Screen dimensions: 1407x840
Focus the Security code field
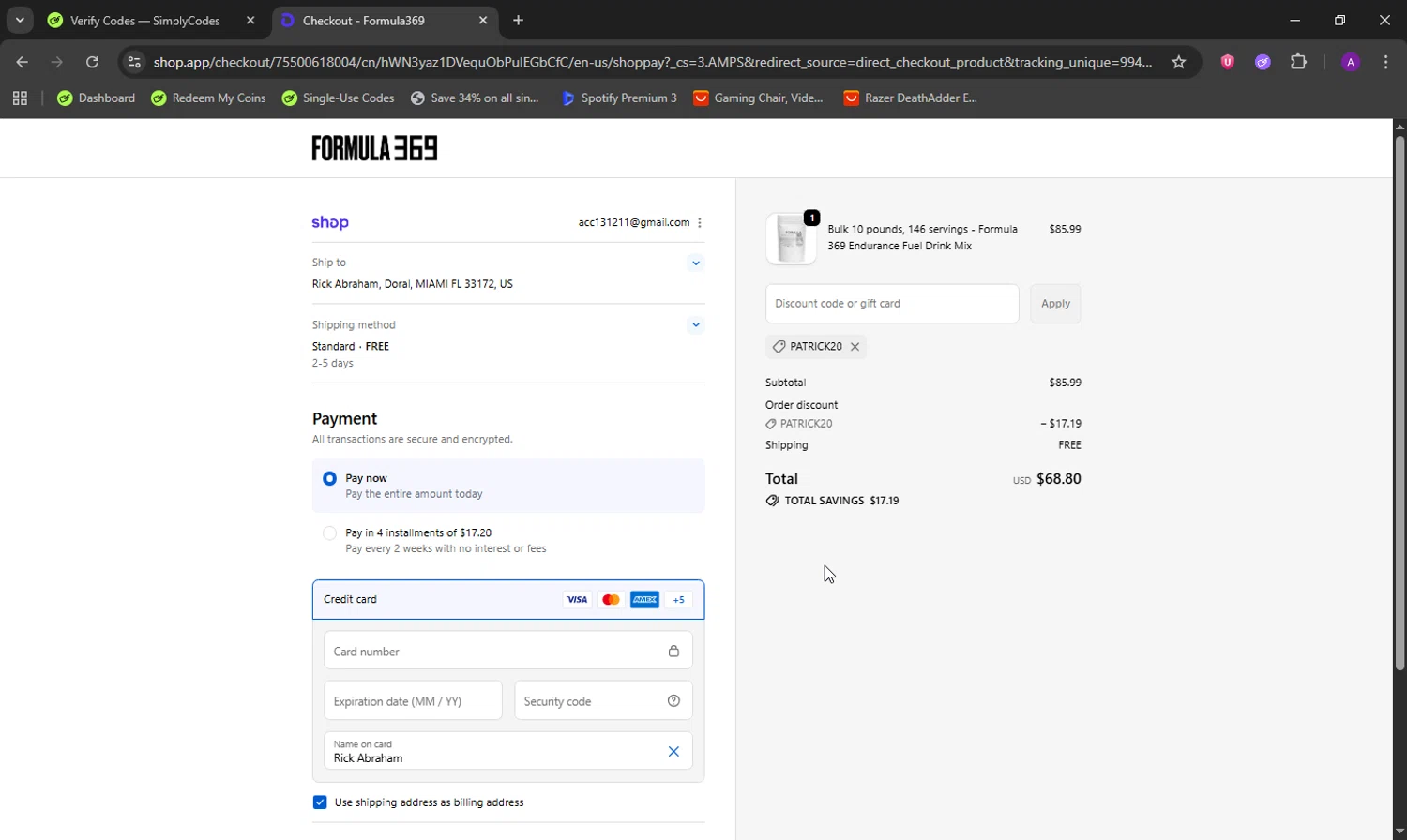[x=603, y=700]
